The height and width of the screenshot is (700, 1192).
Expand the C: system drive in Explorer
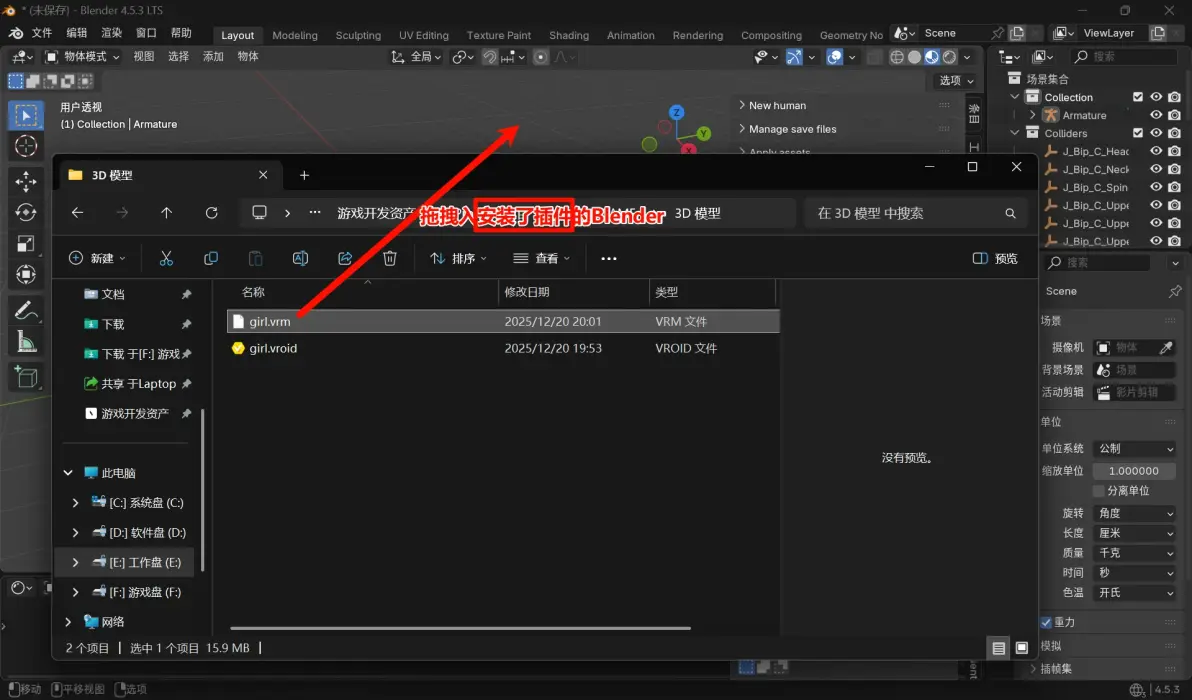click(75, 502)
